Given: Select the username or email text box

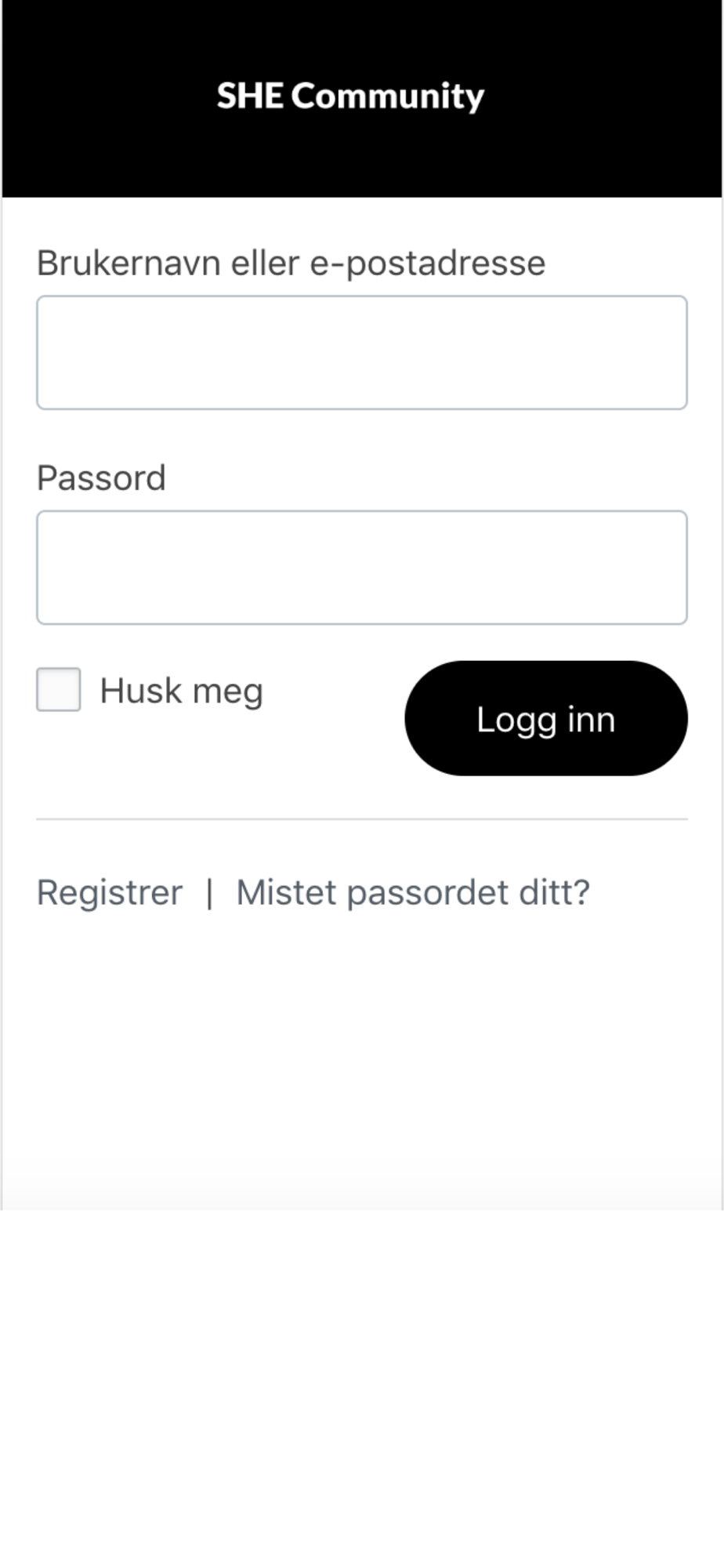Looking at the screenshot, I should coord(362,353).
